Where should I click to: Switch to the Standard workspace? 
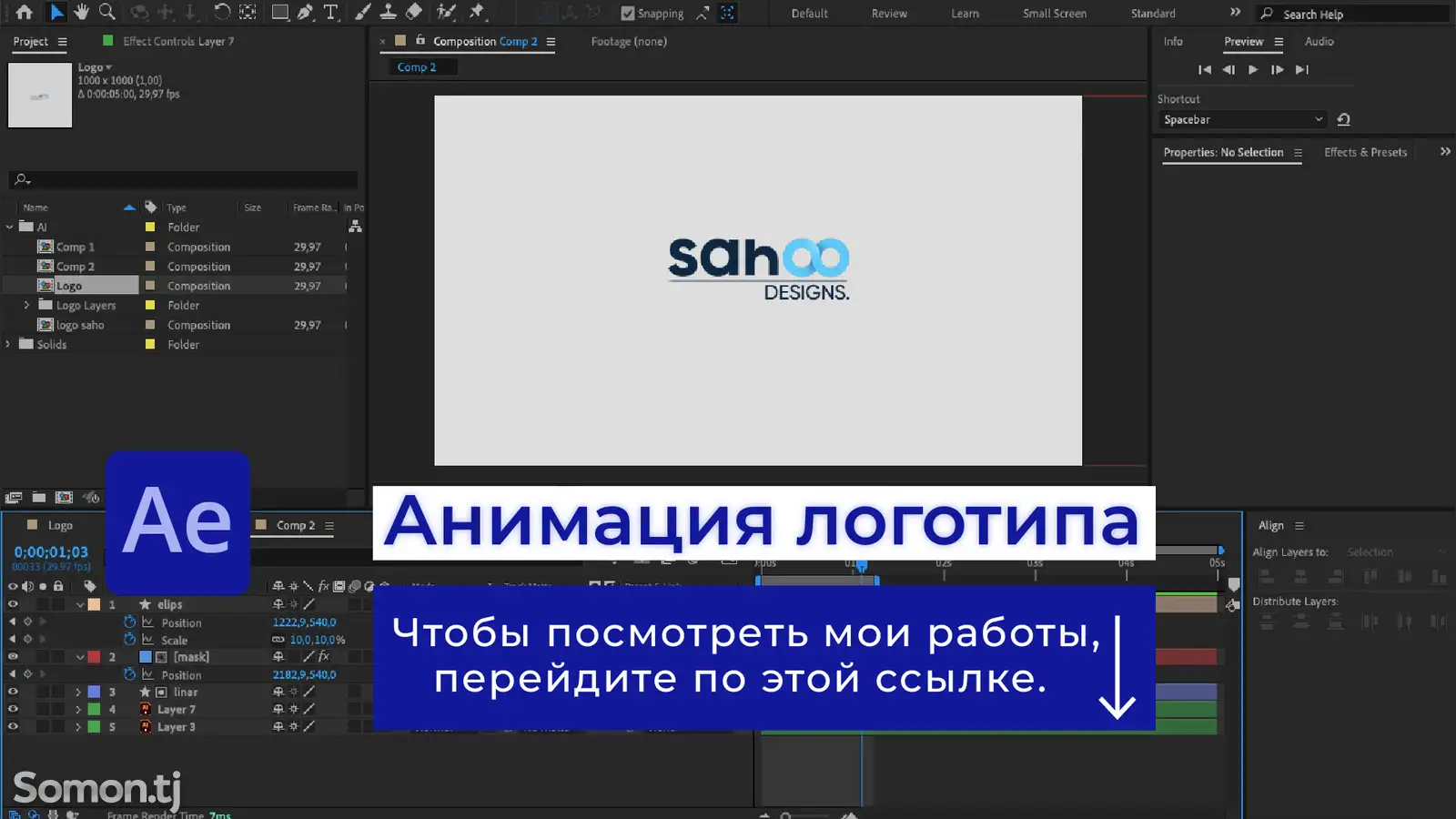point(1153,14)
